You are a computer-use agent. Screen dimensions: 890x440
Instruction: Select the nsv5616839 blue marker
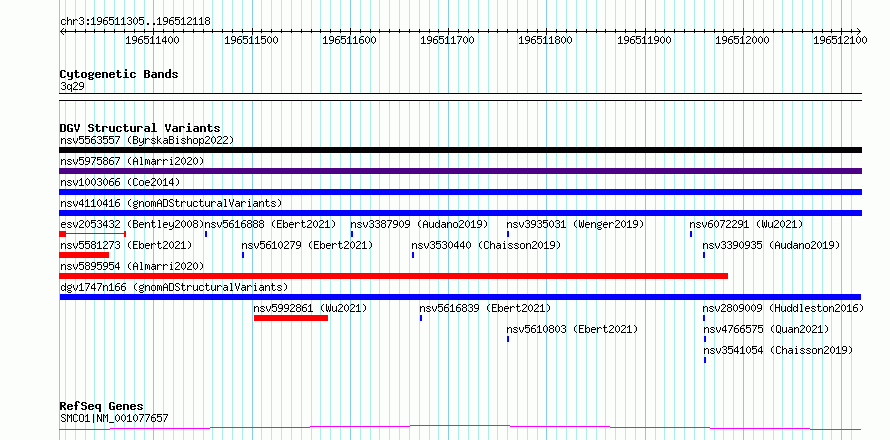point(421,318)
